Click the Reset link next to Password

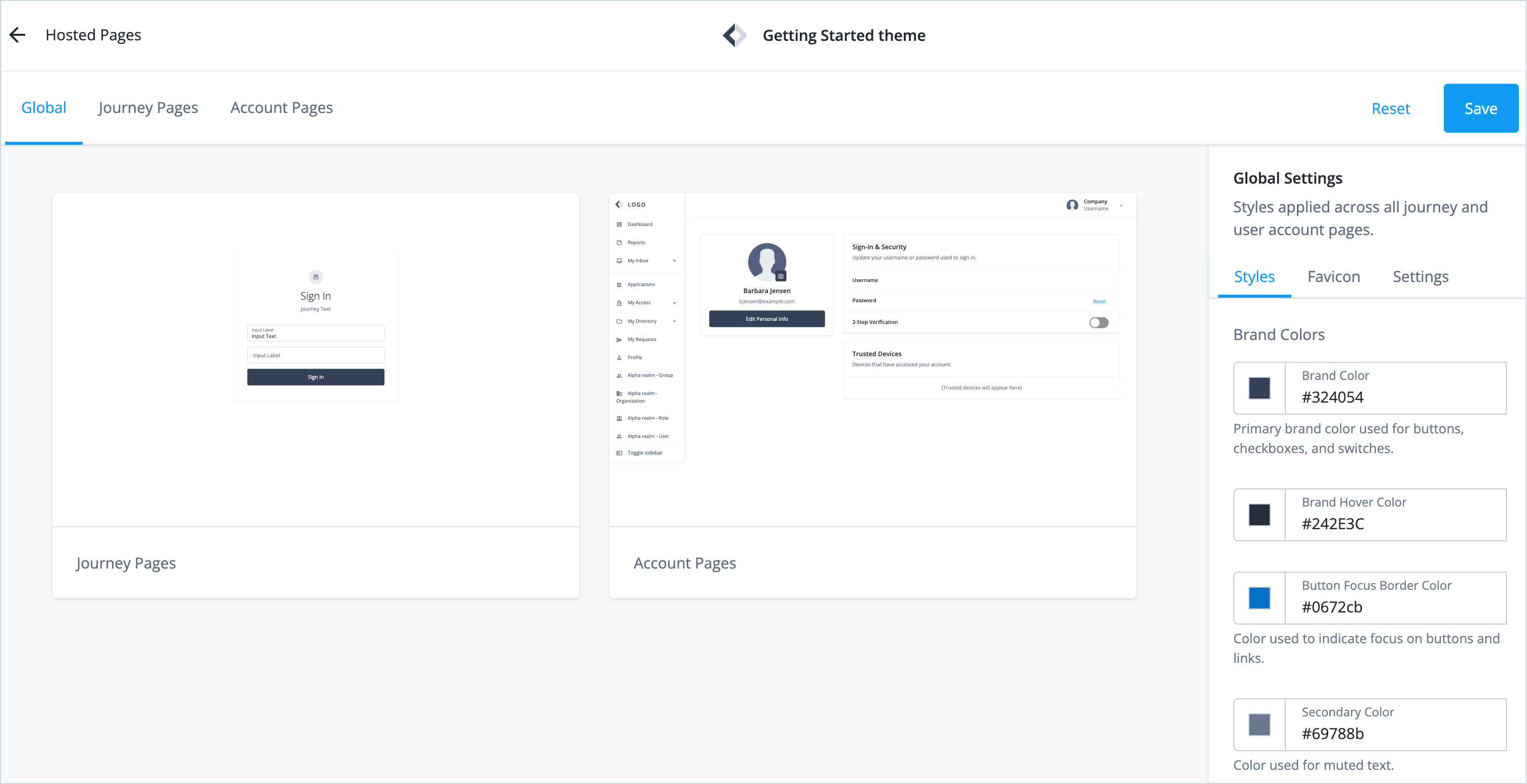[1099, 301]
